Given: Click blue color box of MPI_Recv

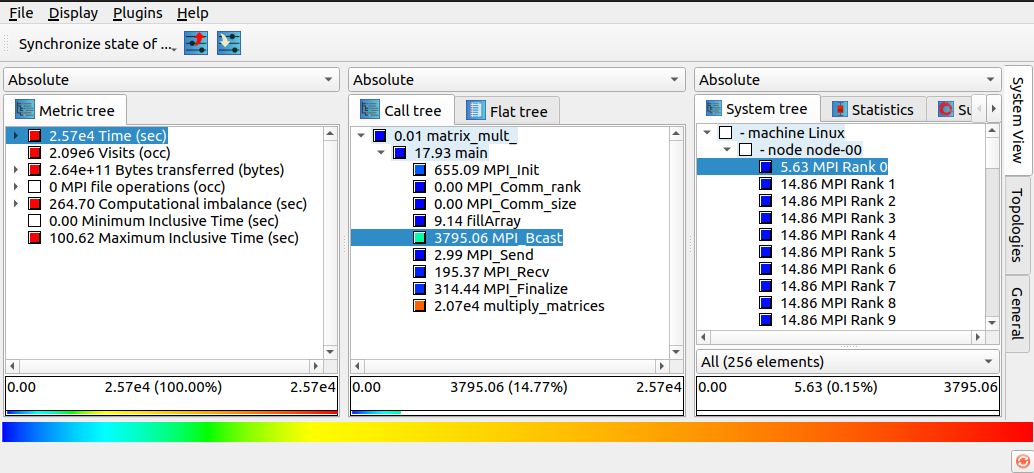Looking at the screenshot, I should 419,272.
